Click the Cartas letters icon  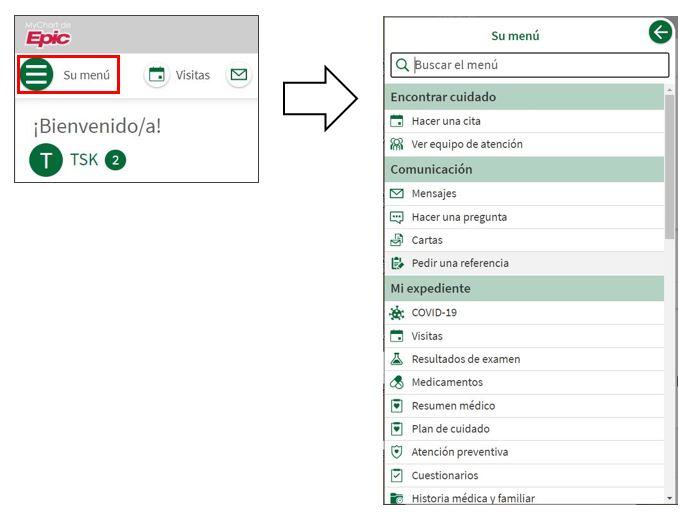pyautogui.click(x=397, y=240)
